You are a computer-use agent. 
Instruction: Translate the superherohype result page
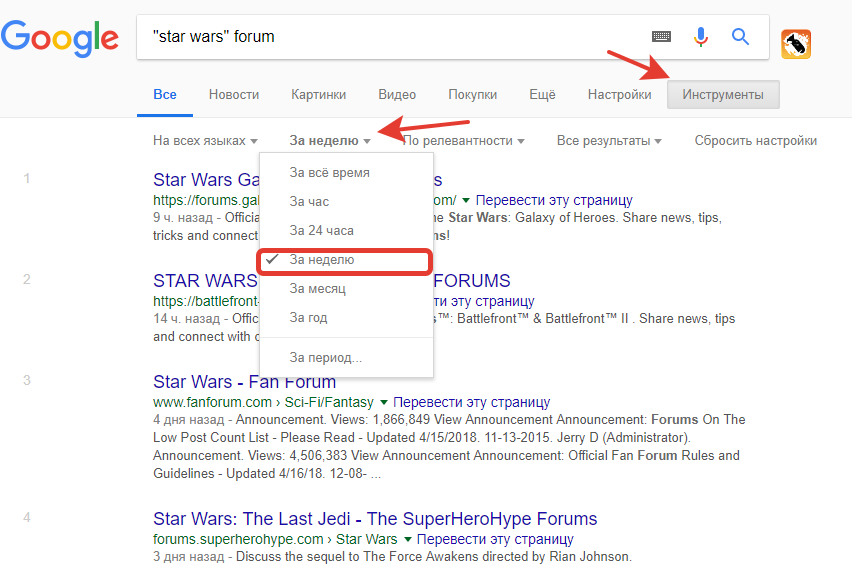[x=495, y=539]
